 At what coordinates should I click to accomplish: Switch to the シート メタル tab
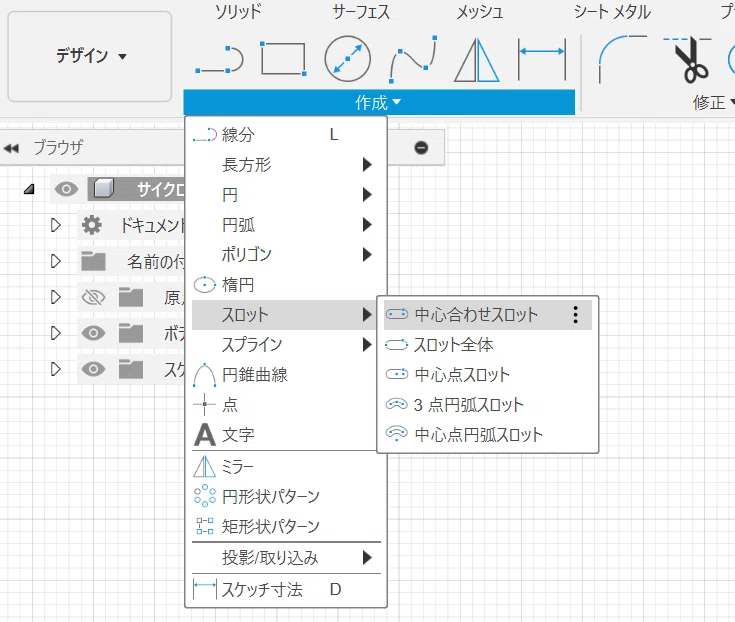[x=612, y=12]
